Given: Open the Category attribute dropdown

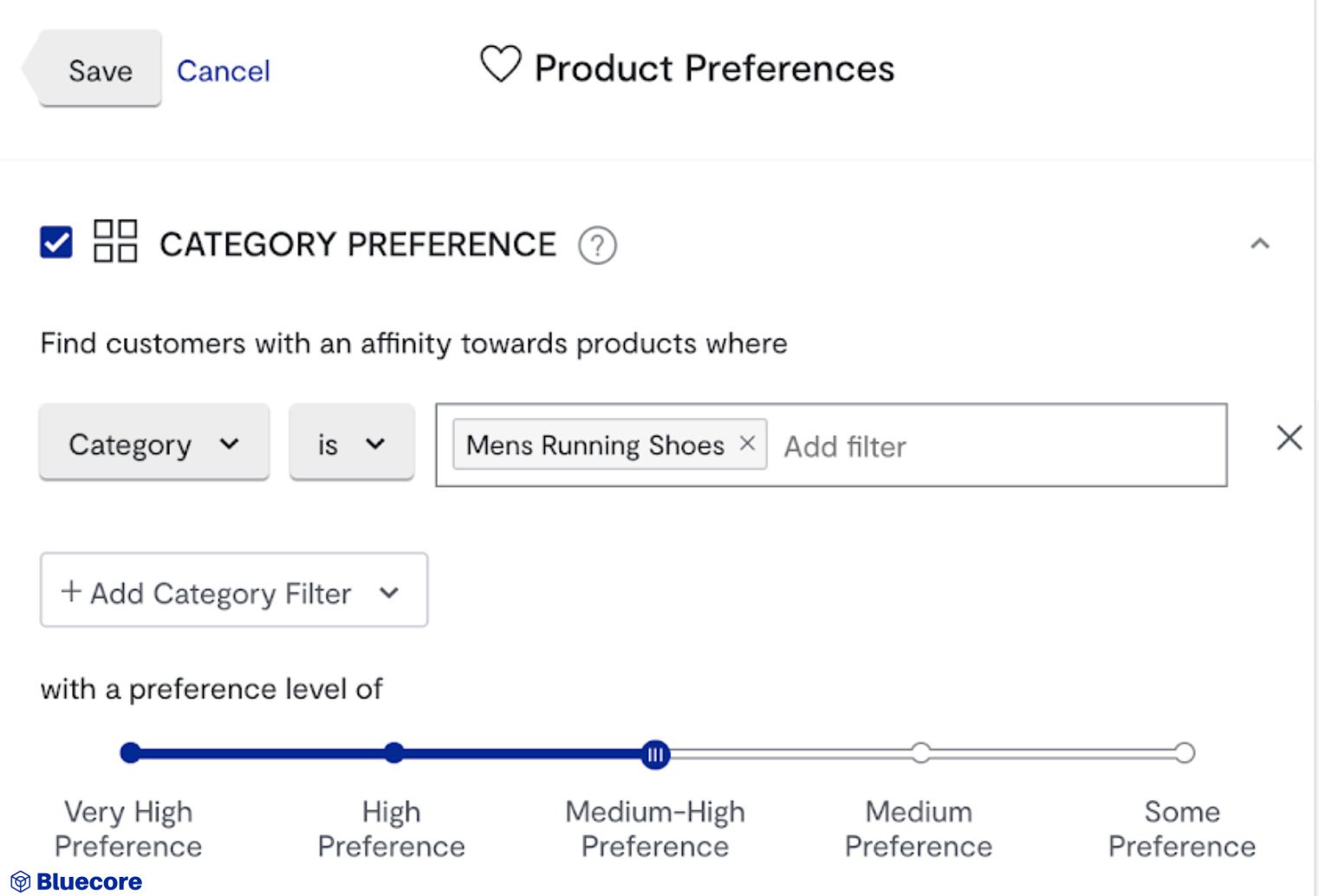Looking at the screenshot, I should pos(154,445).
